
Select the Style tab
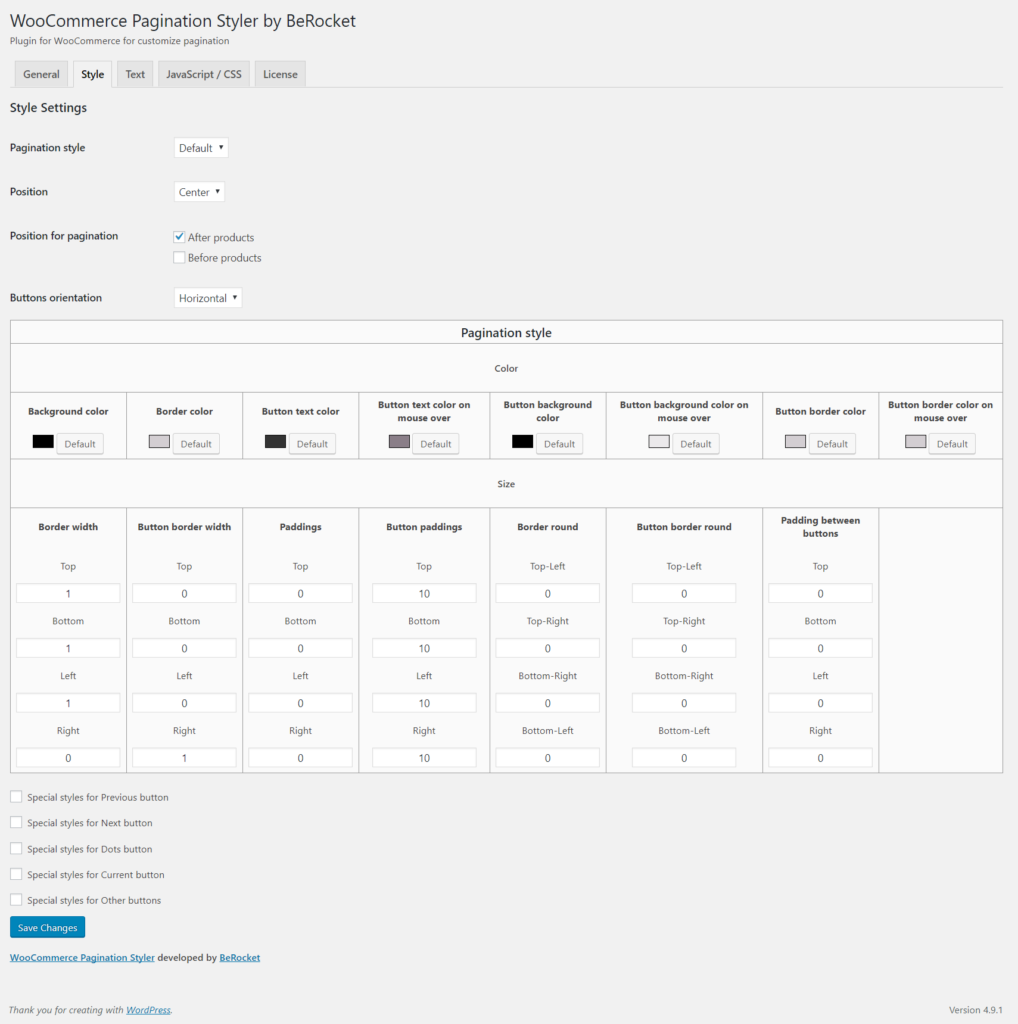pos(92,74)
